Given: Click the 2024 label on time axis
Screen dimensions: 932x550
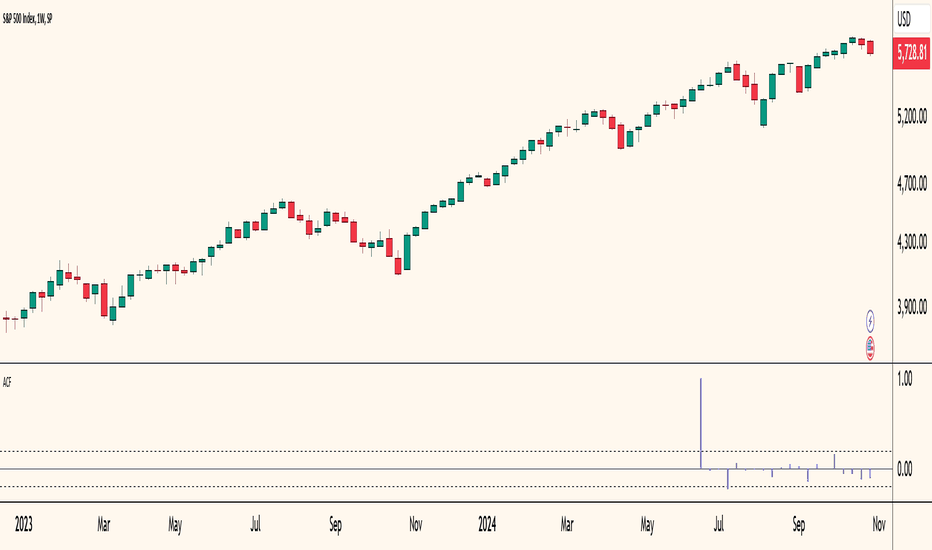Looking at the screenshot, I should 487,524.
